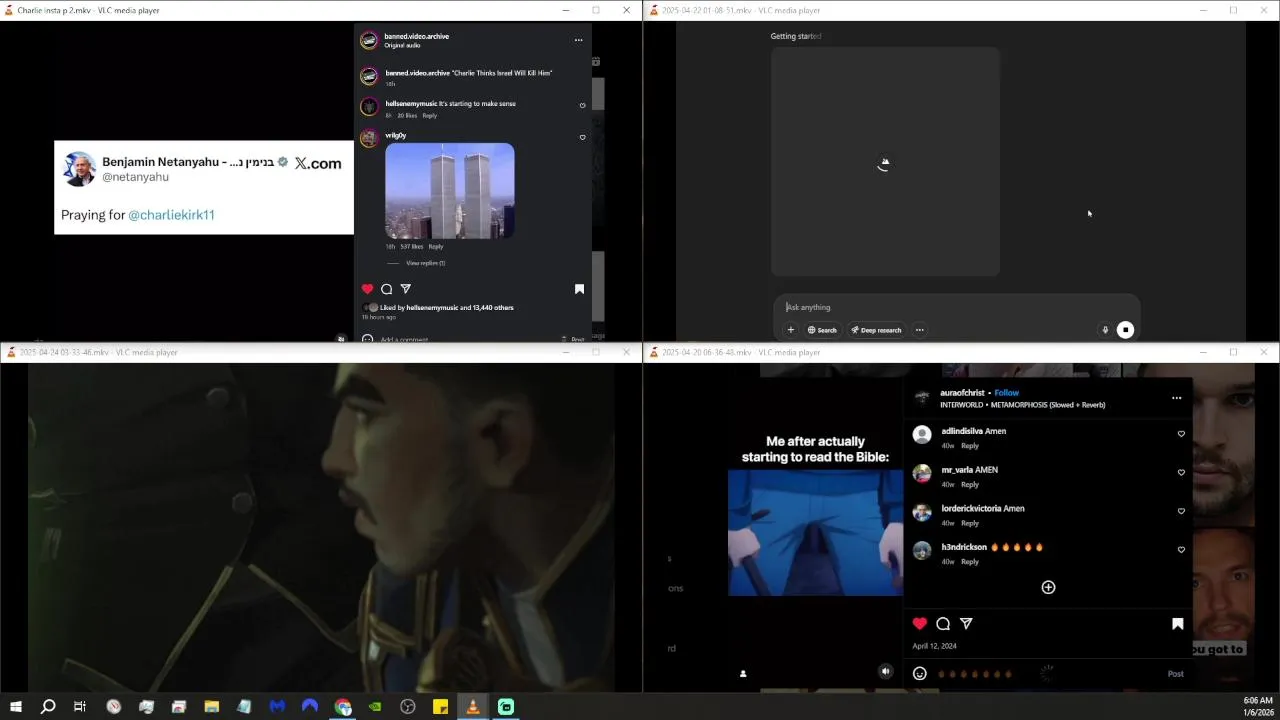
Task: Click the round stop-generation button in chat box
Action: tap(1125, 330)
